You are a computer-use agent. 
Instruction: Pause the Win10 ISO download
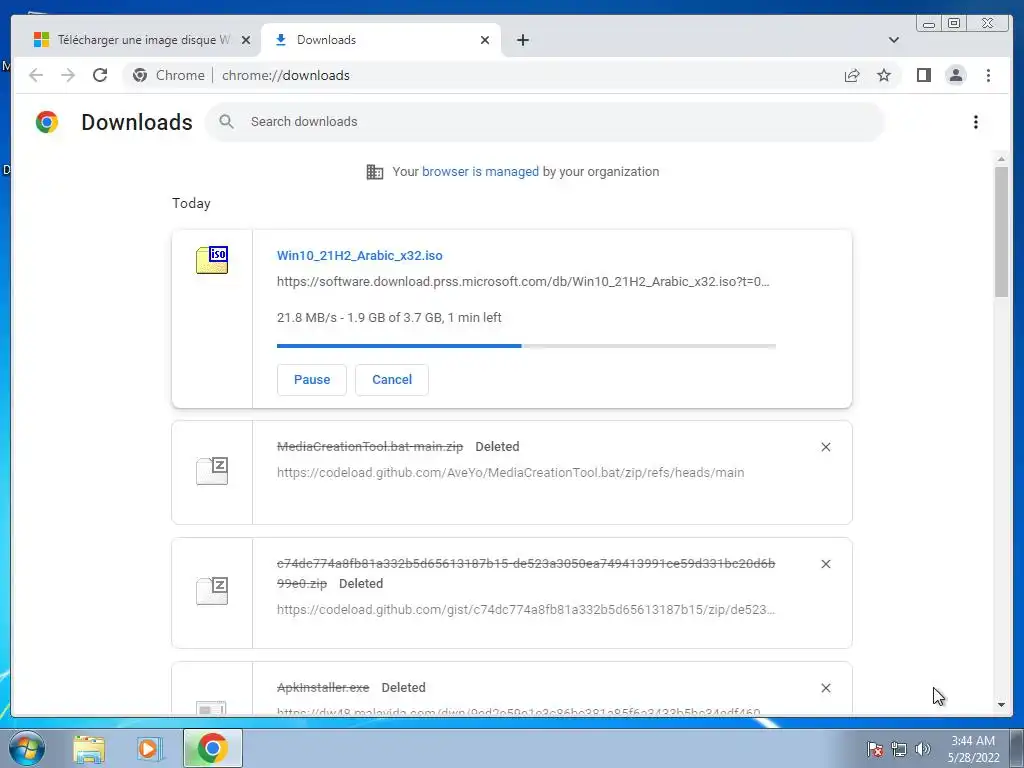pos(312,379)
